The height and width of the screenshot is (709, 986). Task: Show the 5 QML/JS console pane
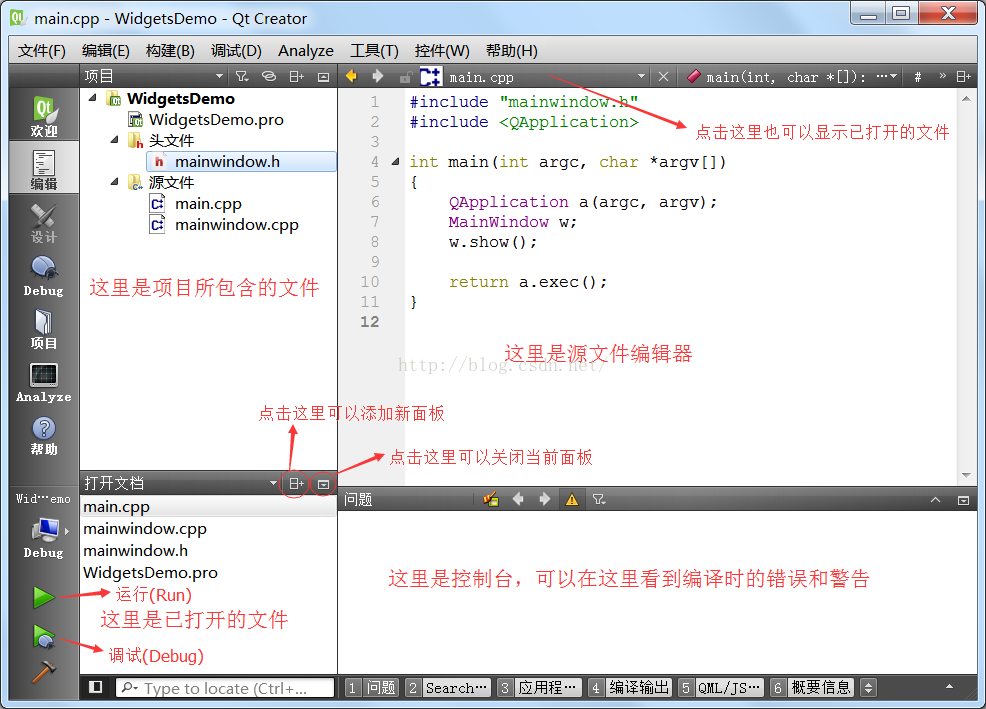tap(721, 688)
